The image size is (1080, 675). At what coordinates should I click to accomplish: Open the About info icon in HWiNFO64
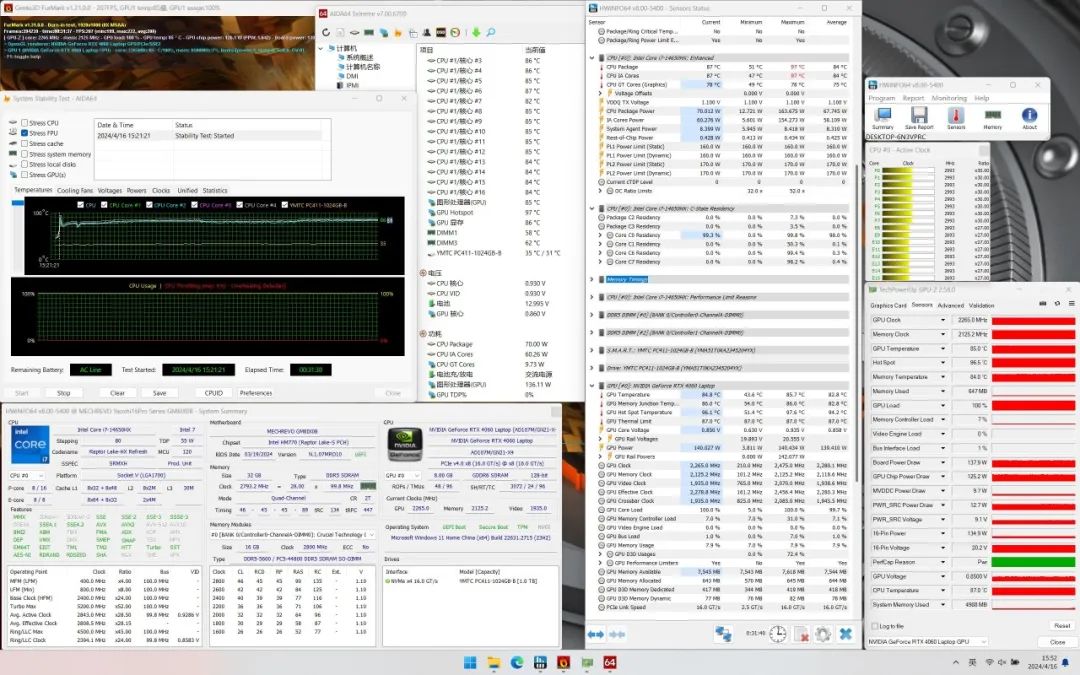(1029, 118)
